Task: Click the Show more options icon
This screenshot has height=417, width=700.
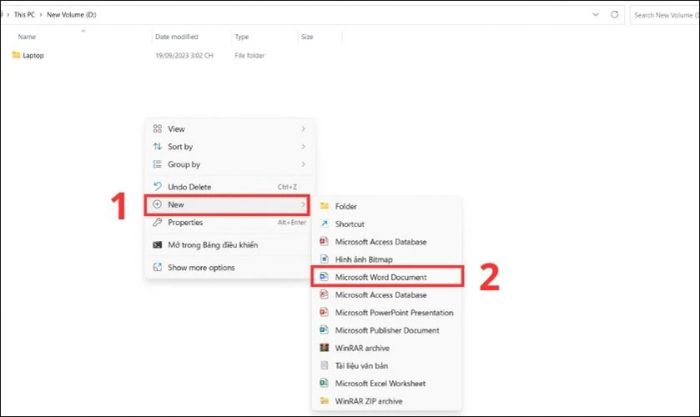Action: 157,267
